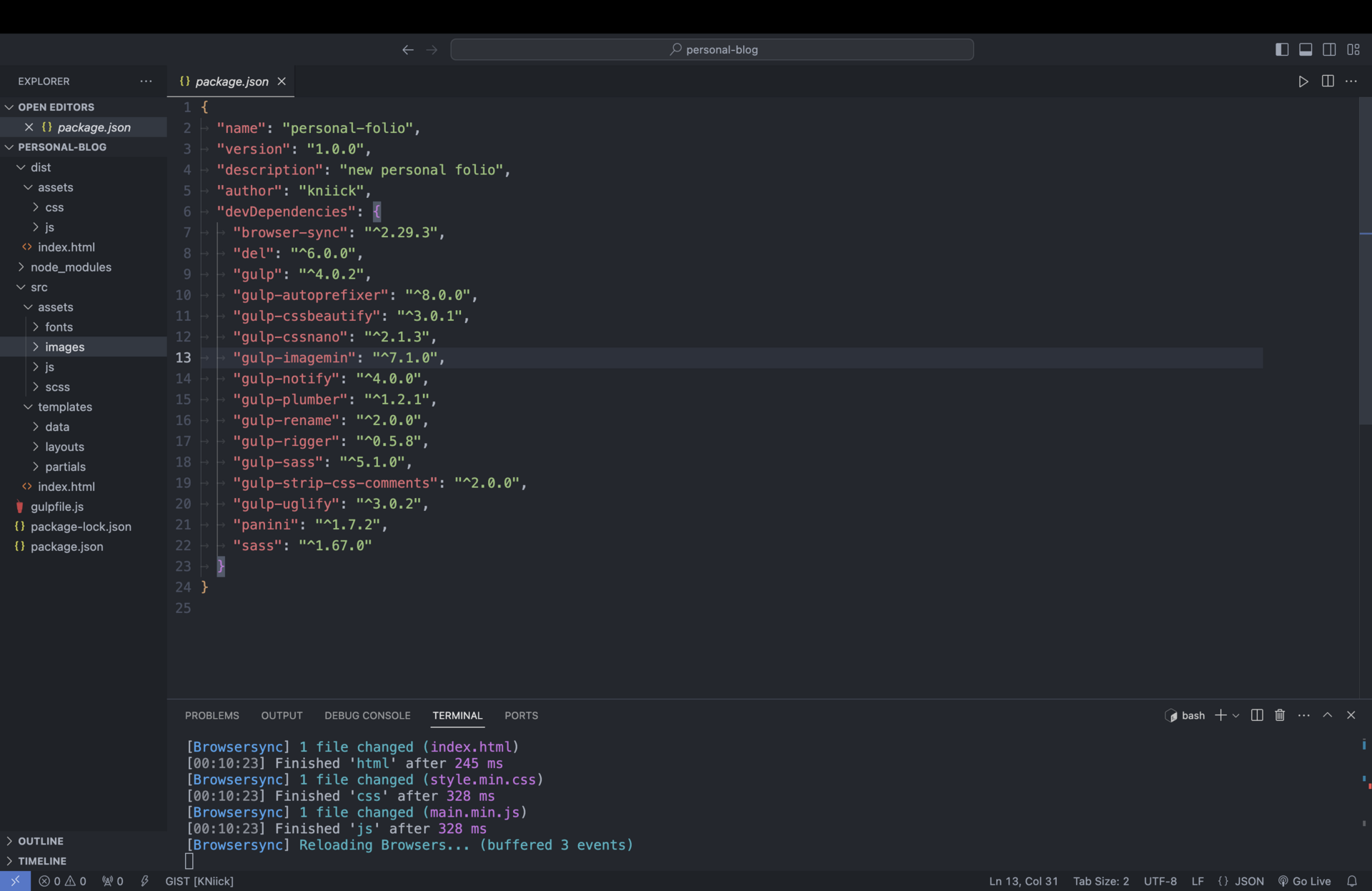The width and height of the screenshot is (1372, 891).
Task: Expand the data folder under templates
Action: 57,426
